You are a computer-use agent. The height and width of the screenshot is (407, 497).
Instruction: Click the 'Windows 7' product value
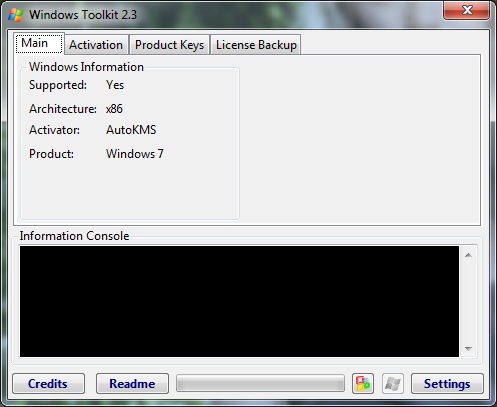(x=135, y=154)
